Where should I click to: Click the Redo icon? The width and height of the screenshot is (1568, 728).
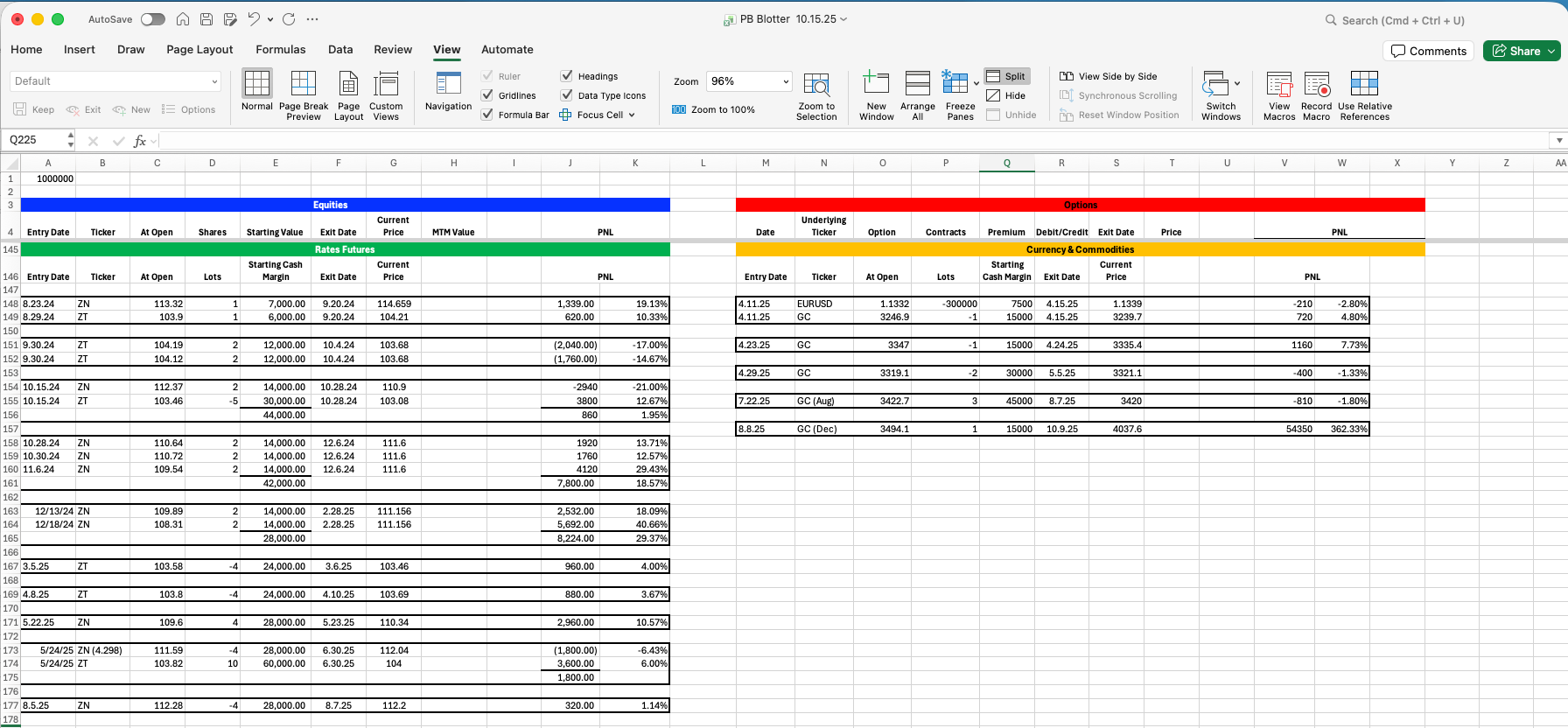click(289, 19)
